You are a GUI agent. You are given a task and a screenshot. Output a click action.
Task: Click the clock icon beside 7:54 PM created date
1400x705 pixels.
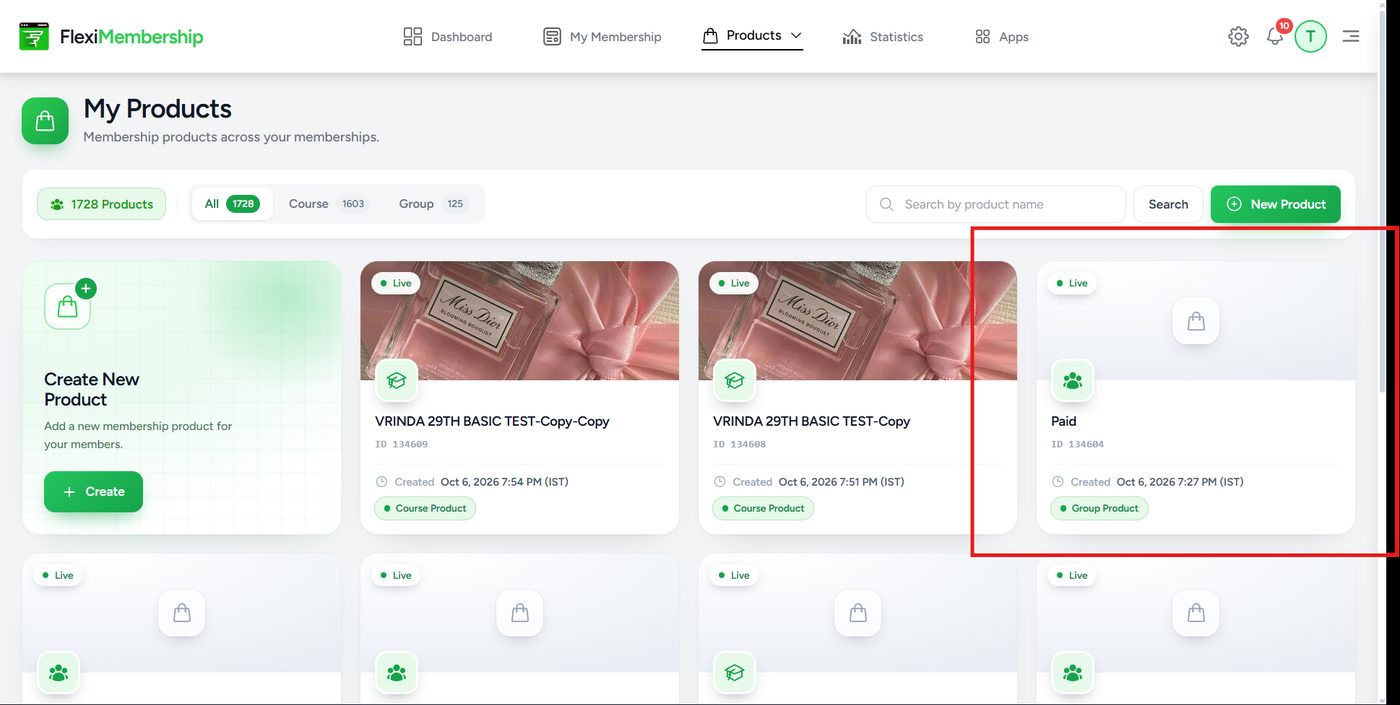point(381,482)
